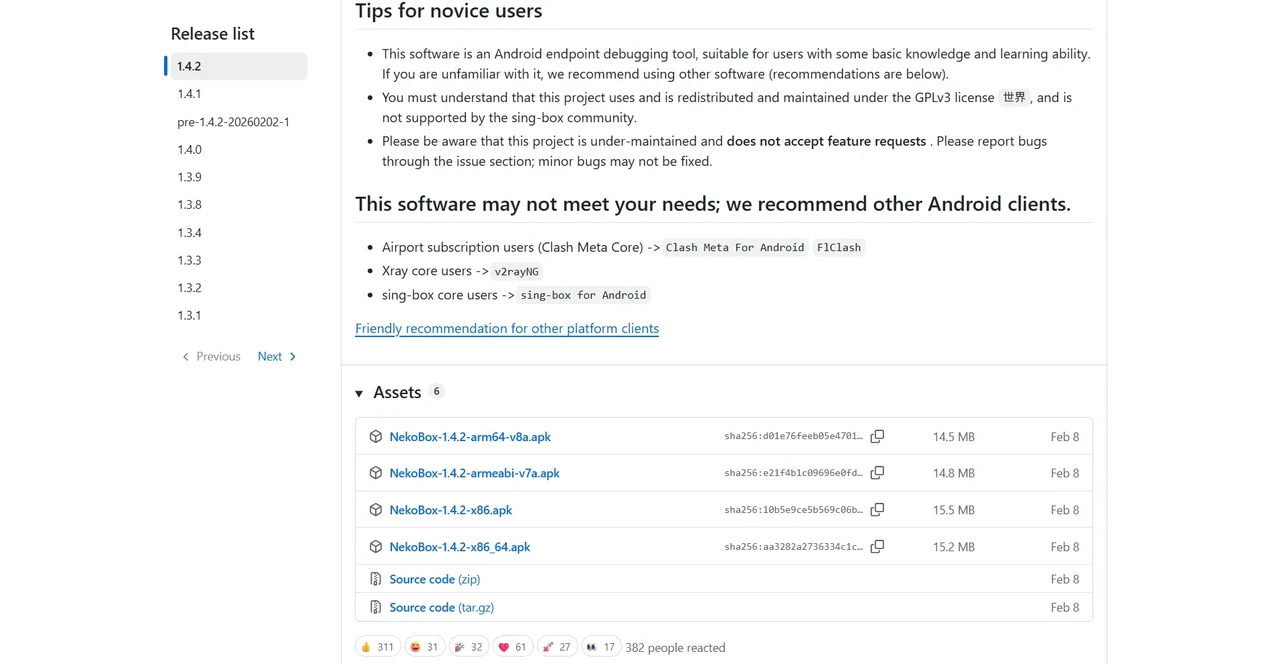React with laugh emoji (31)

tap(425, 647)
